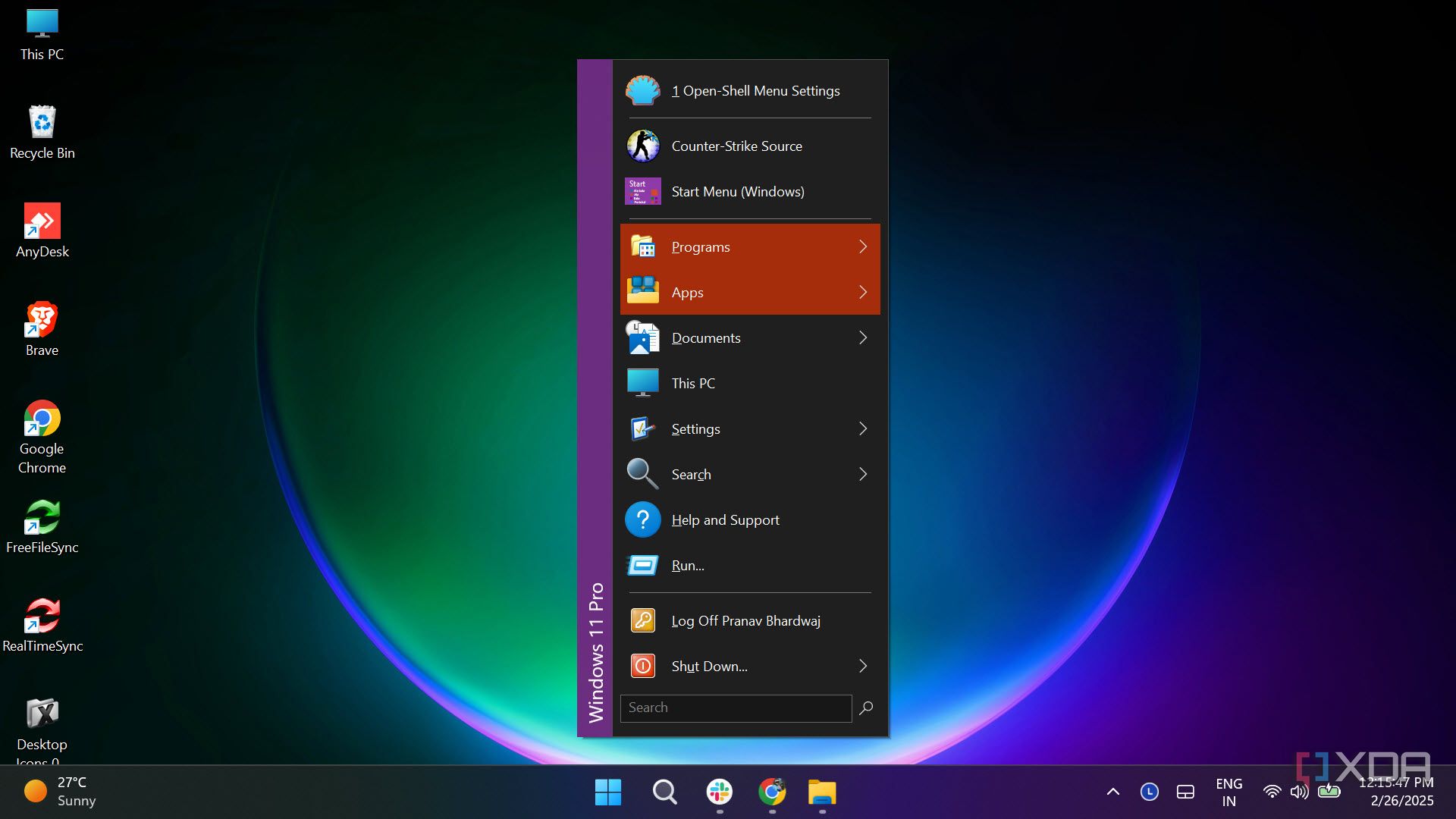
Task: Open File Explorer from the taskbar
Action: point(821,792)
